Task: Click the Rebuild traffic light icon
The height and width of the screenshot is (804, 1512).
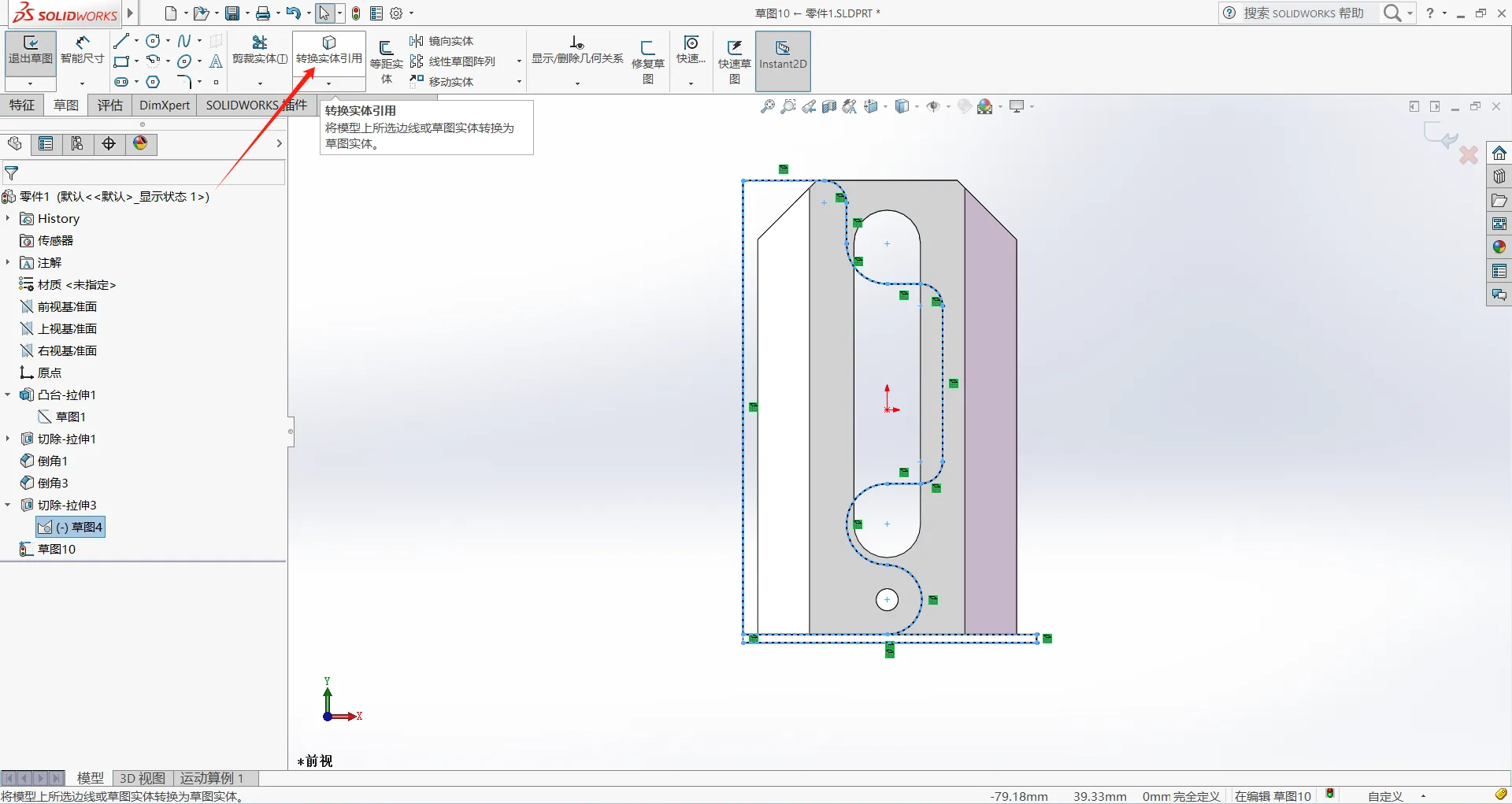Action: point(356,13)
